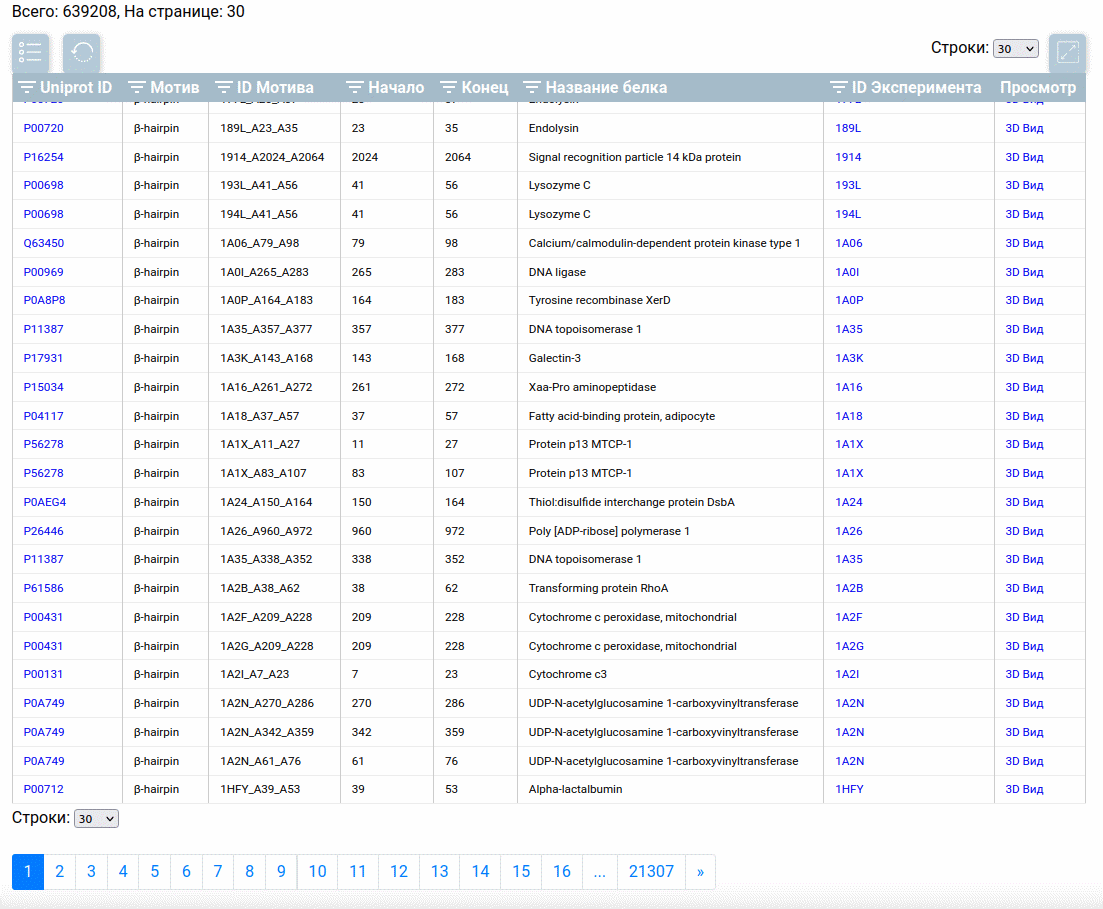1103x909 pixels.
Task: Go to page 10
Action: click(x=317, y=872)
